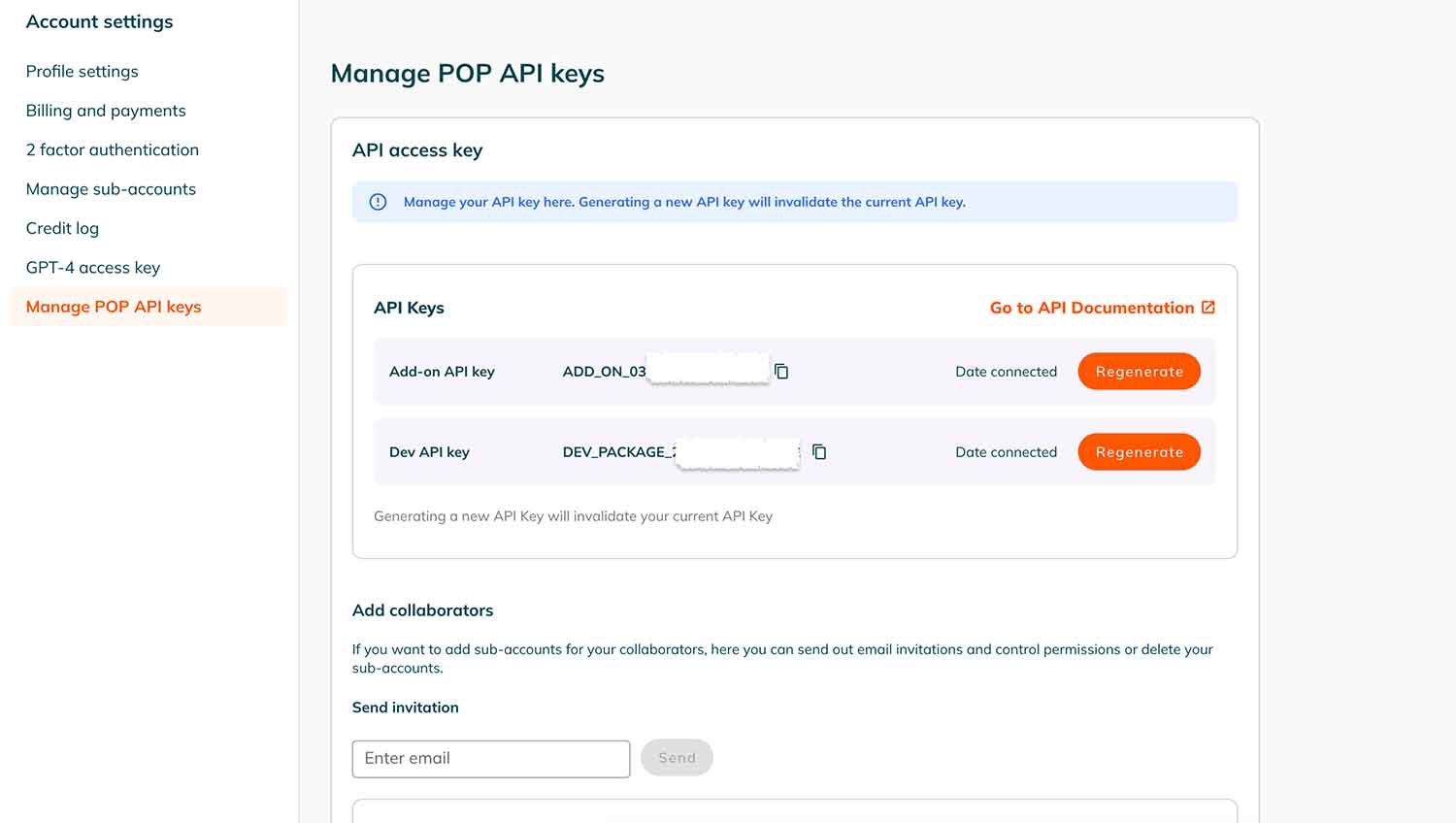This screenshot has width=1456, height=823.
Task: Click the Add-on API key row
Action: (442, 371)
